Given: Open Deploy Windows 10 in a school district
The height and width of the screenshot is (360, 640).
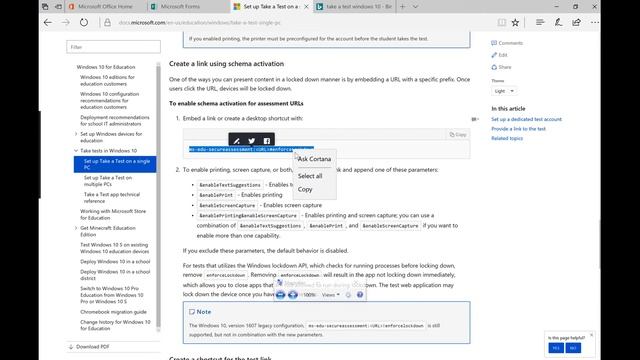Looking at the screenshot, I should click(115, 275).
